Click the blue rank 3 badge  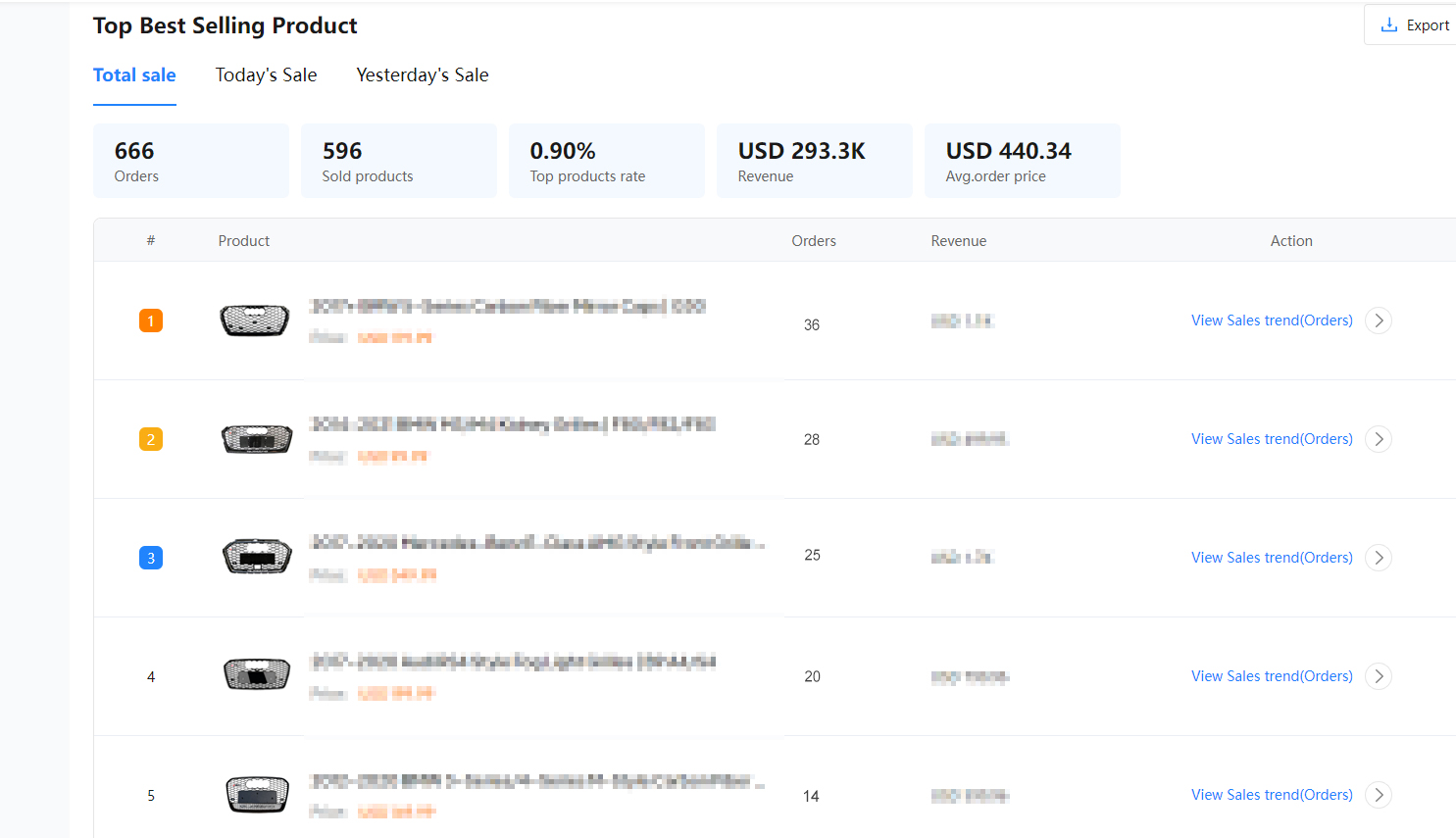(151, 558)
